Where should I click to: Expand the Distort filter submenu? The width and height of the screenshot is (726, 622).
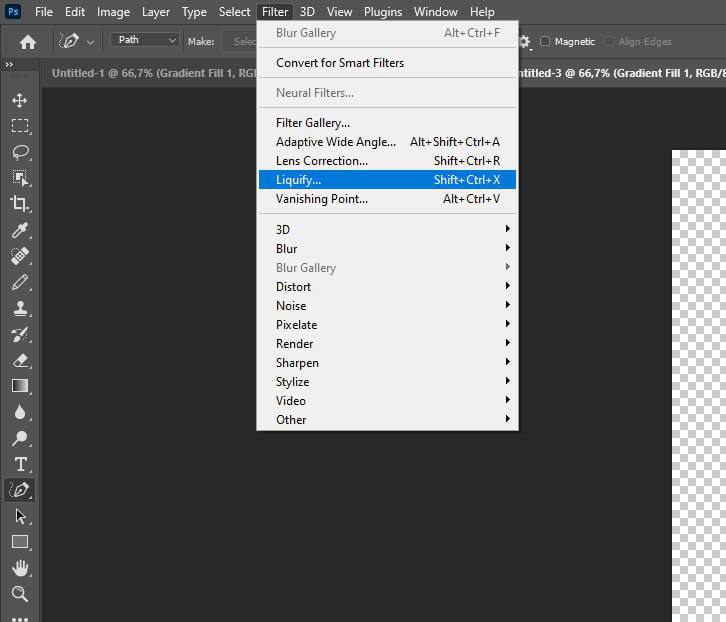pos(387,287)
